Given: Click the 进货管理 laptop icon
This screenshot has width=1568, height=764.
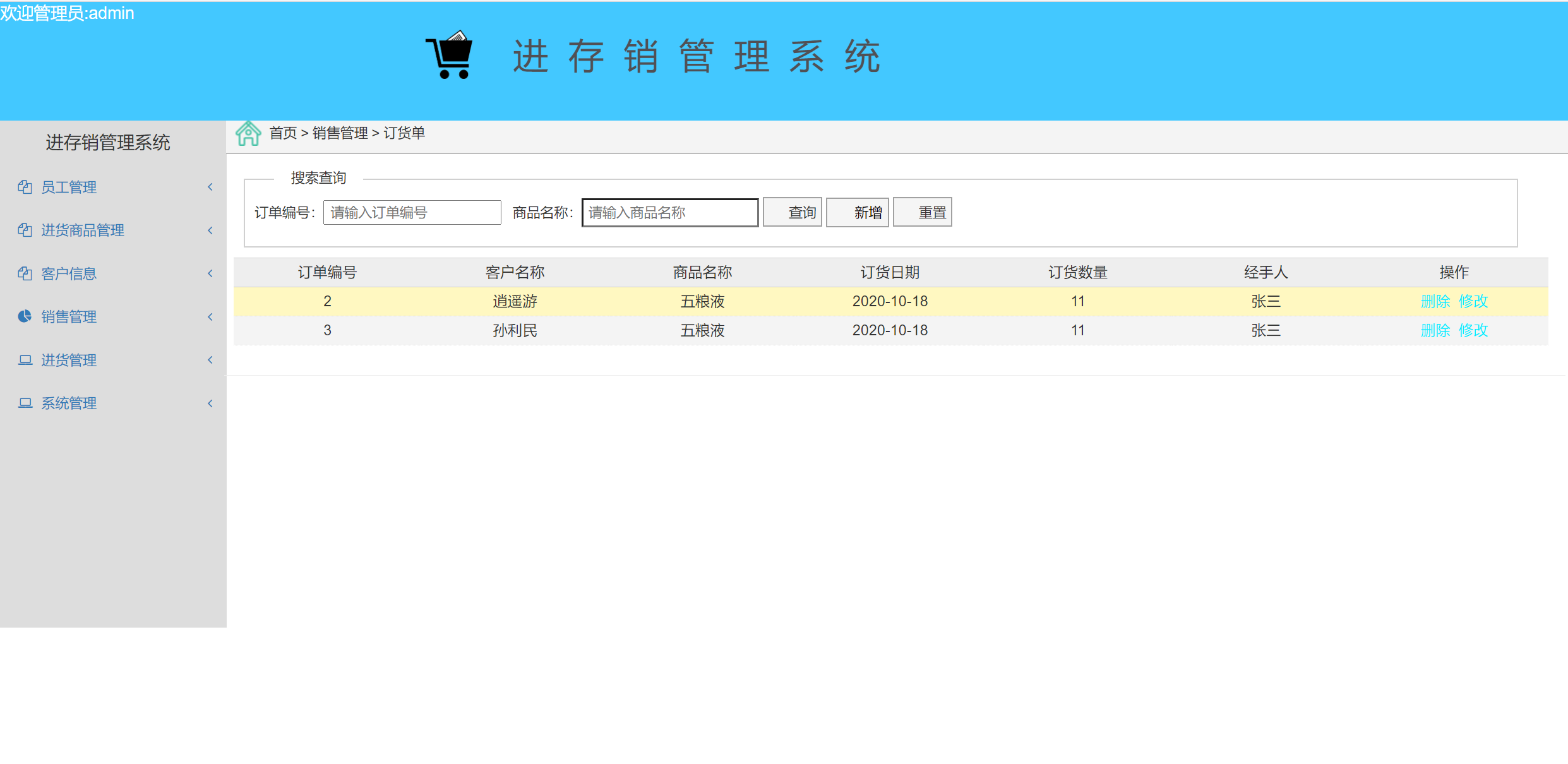Looking at the screenshot, I should click(25, 360).
